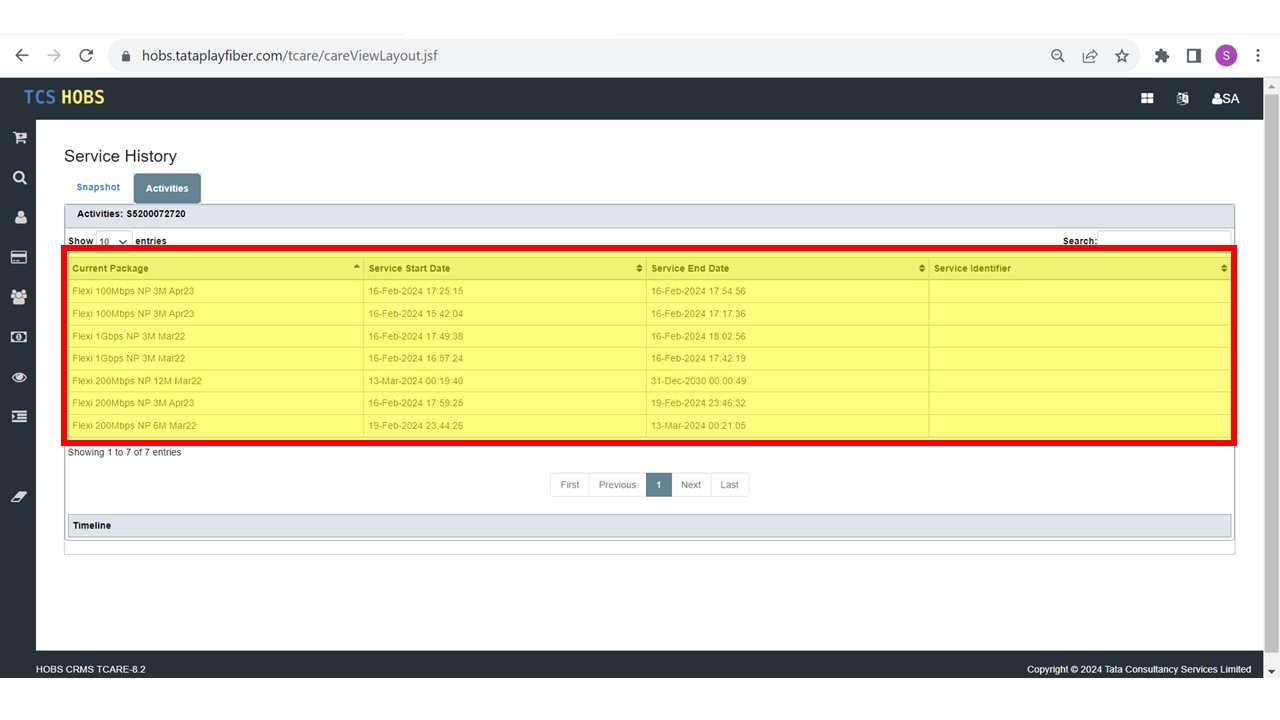Click the Showing 1 to 7 of 7 entries text
The image size is (1280, 720).
point(124,453)
